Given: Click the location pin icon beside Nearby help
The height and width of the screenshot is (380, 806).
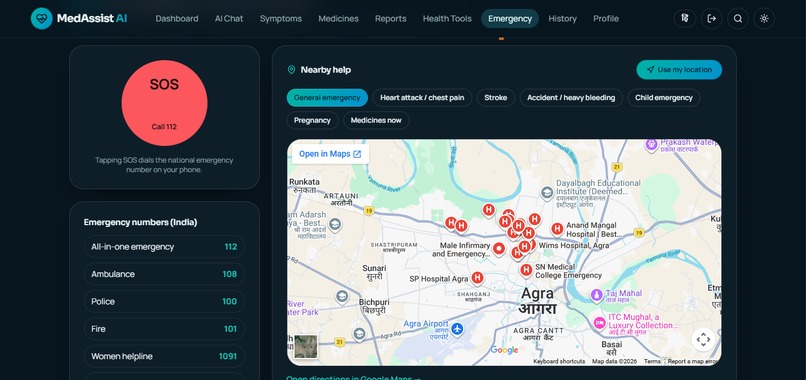Looking at the screenshot, I should [291, 69].
